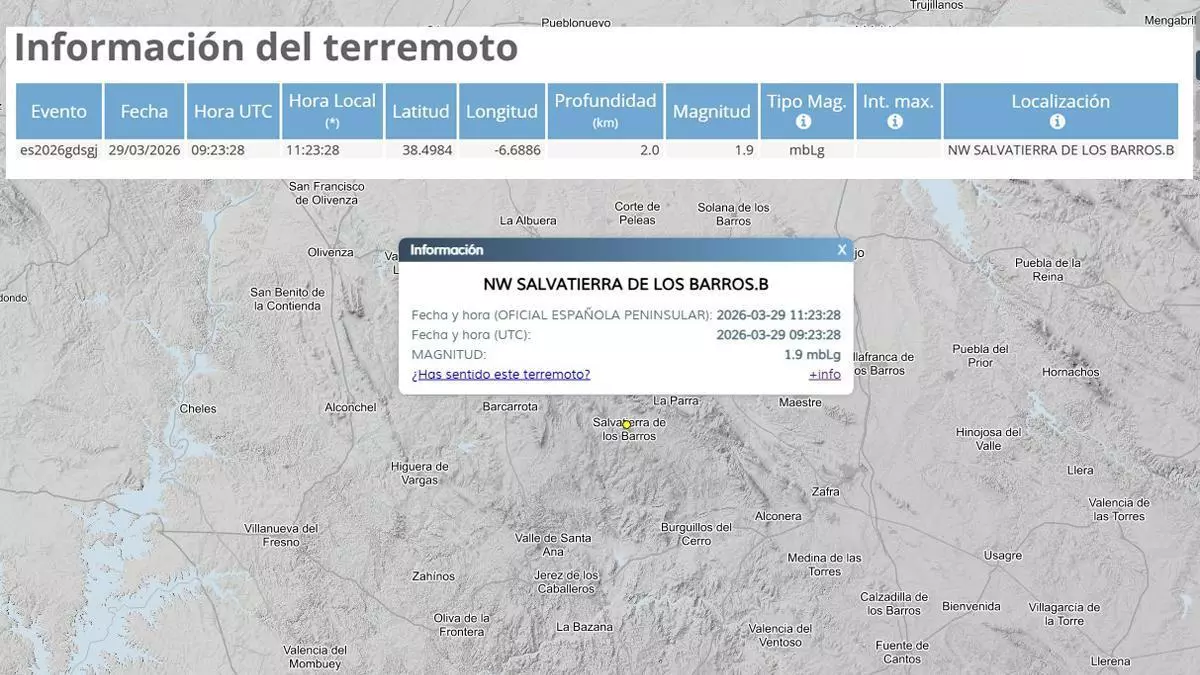Click the Evento column header

59,111
